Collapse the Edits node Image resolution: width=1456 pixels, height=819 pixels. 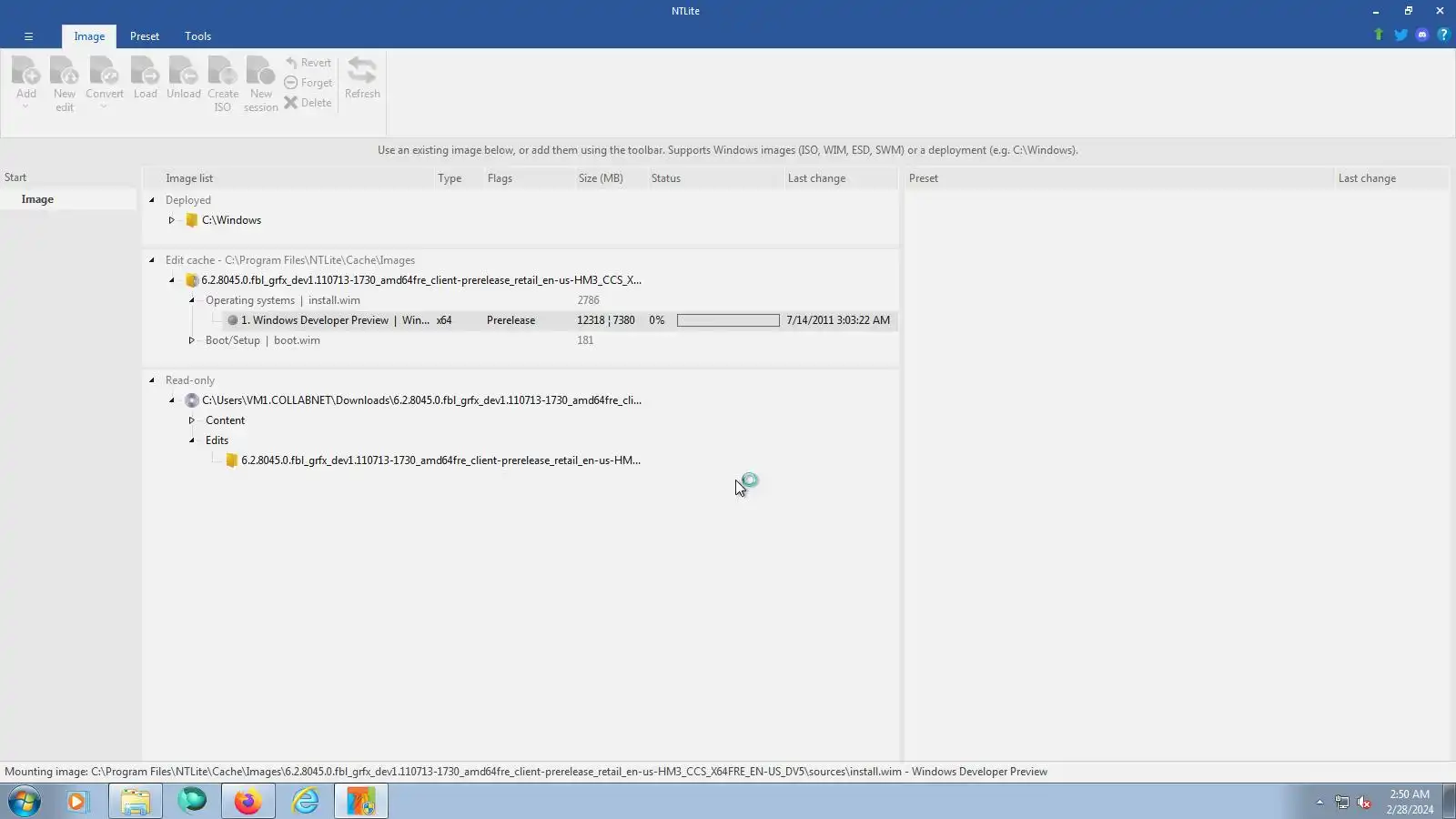[x=192, y=440]
